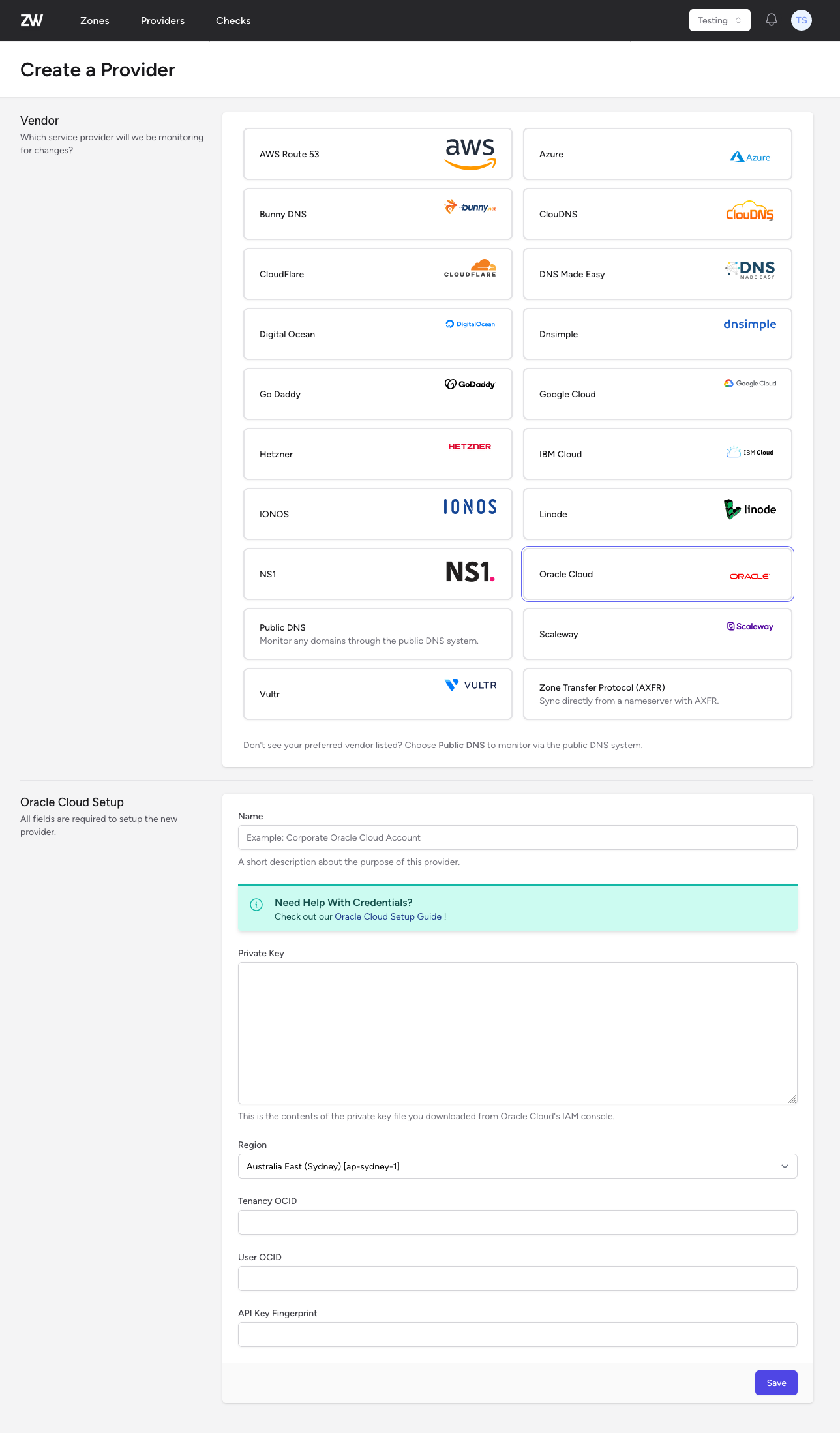The width and height of the screenshot is (840, 1433).
Task: Pick Go Daddy as the vendor
Action: [x=378, y=394]
